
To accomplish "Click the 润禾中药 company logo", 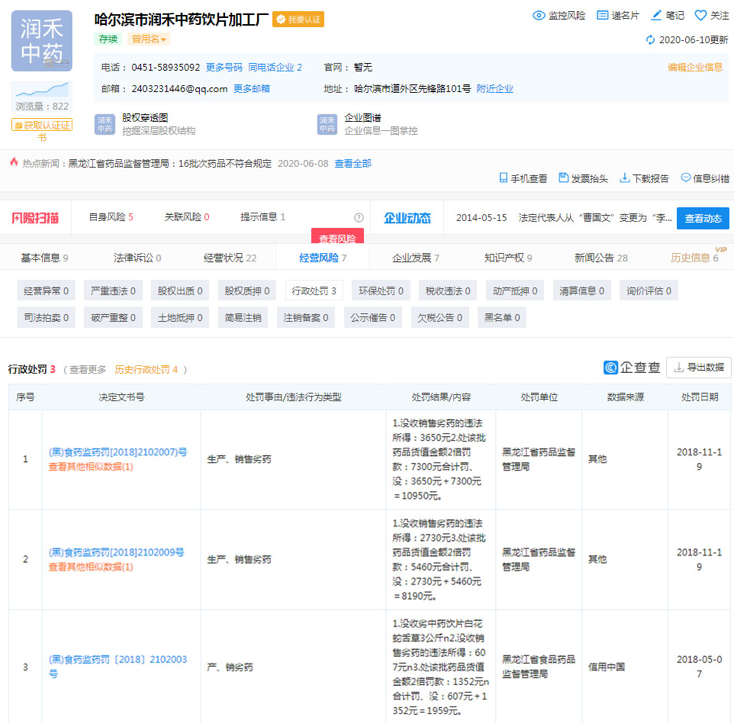I will point(42,41).
